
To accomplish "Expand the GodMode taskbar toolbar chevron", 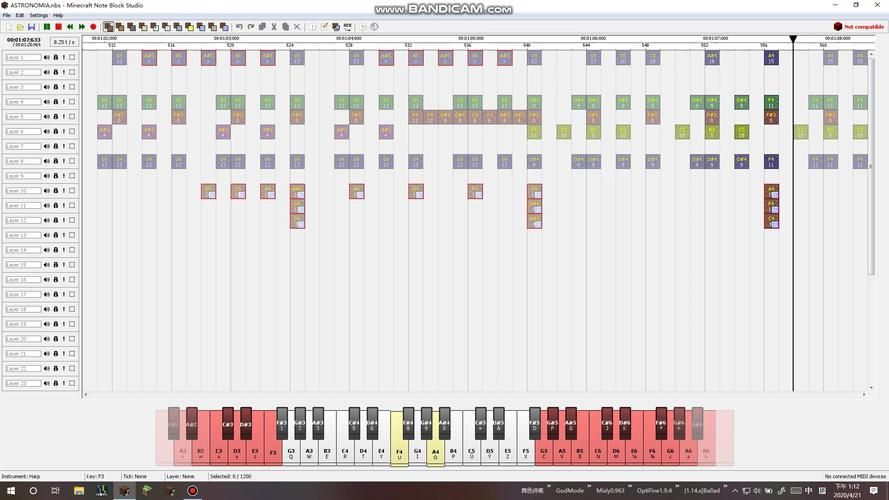I will (x=590, y=487).
